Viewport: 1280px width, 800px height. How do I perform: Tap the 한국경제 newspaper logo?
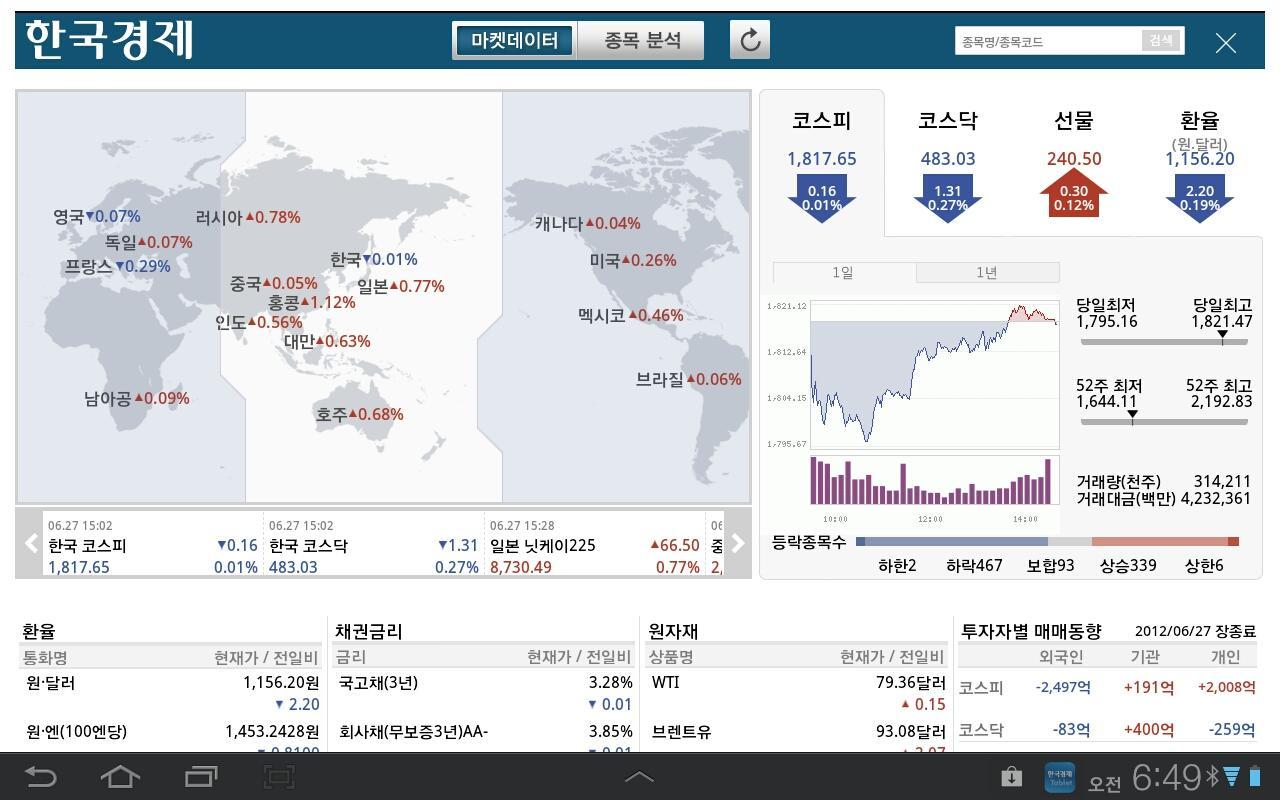click(x=105, y=40)
